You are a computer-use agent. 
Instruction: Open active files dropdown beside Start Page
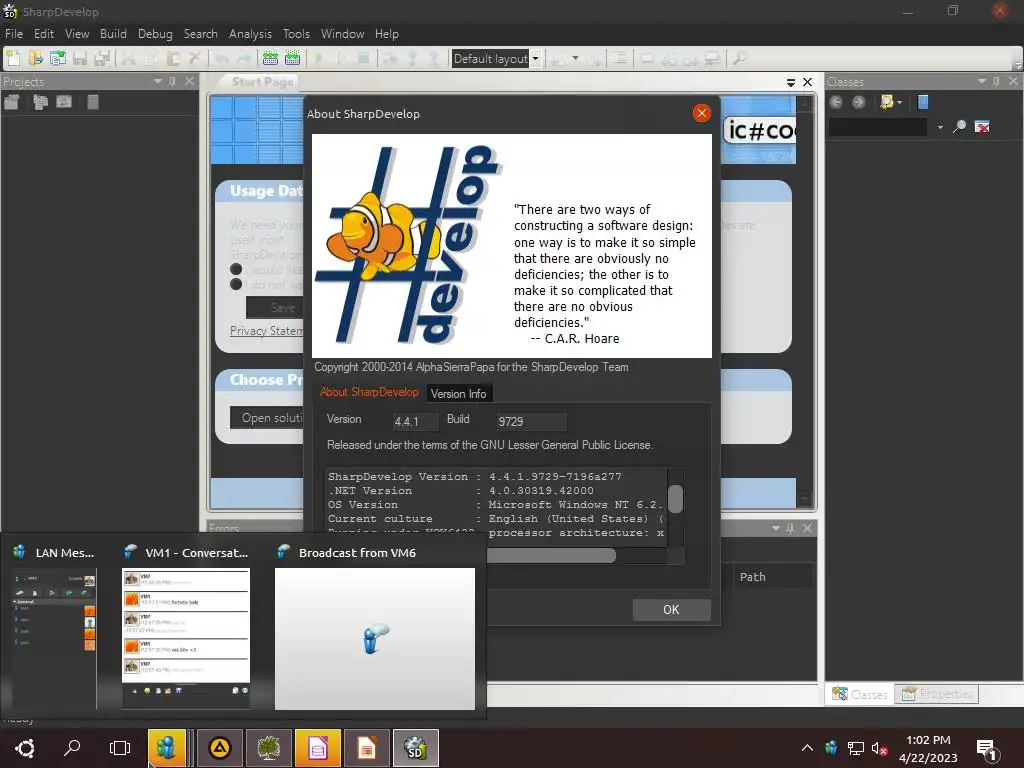791,82
